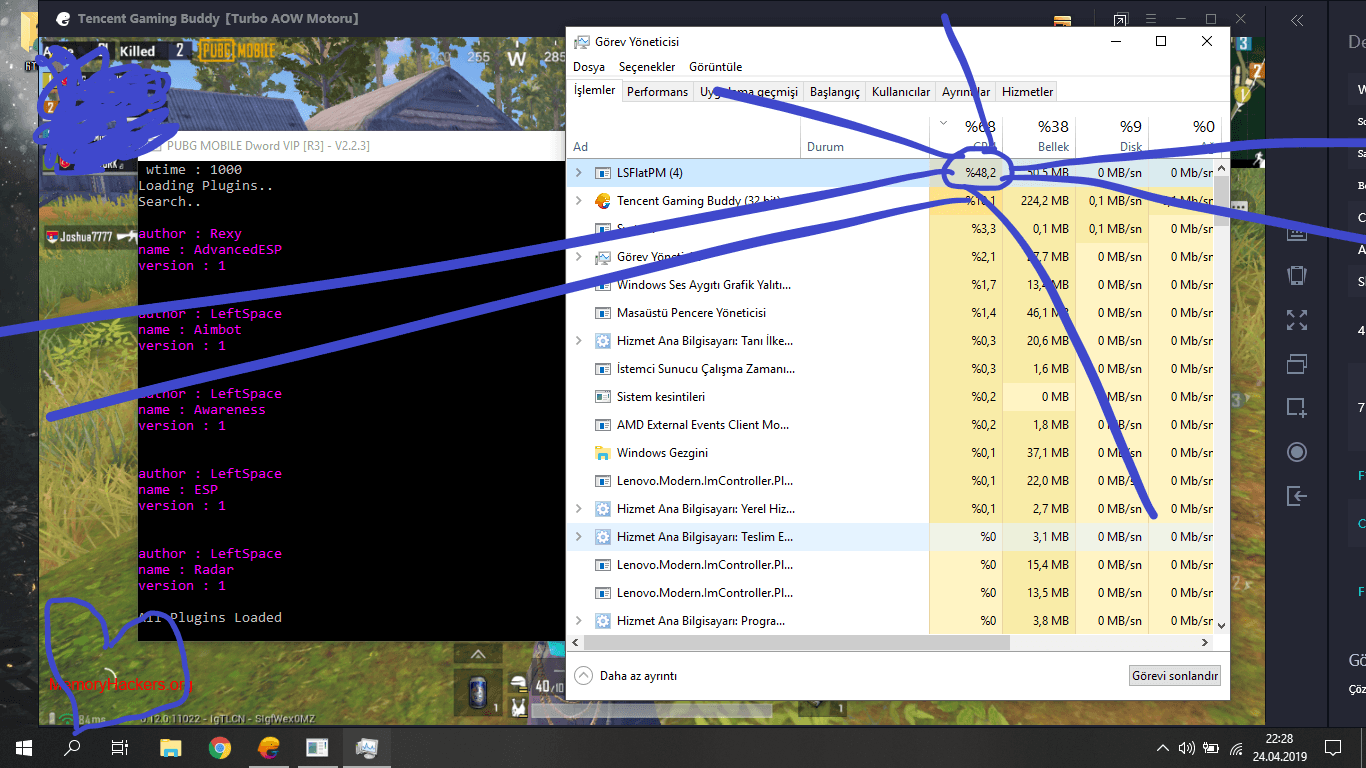Select Windows Ses Aygıtı Grafik Yalıtı row

coord(891,285)
